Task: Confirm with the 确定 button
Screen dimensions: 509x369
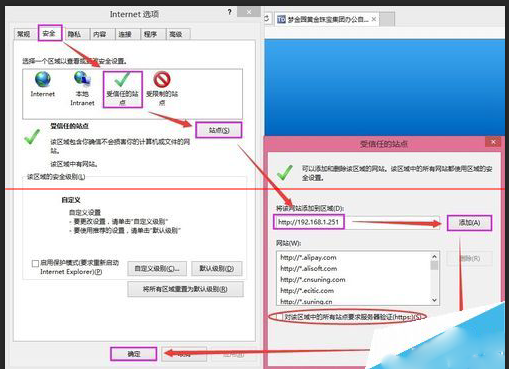Action: (134, 354)
